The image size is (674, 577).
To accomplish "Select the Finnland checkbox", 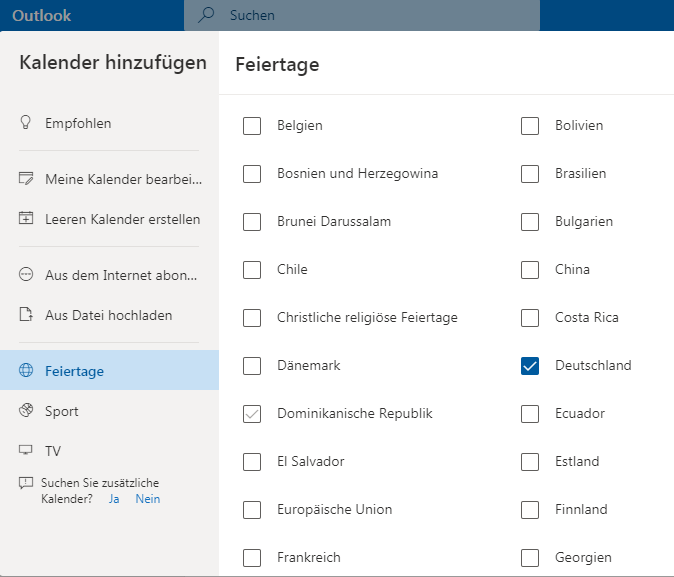I will coord(530,510).
